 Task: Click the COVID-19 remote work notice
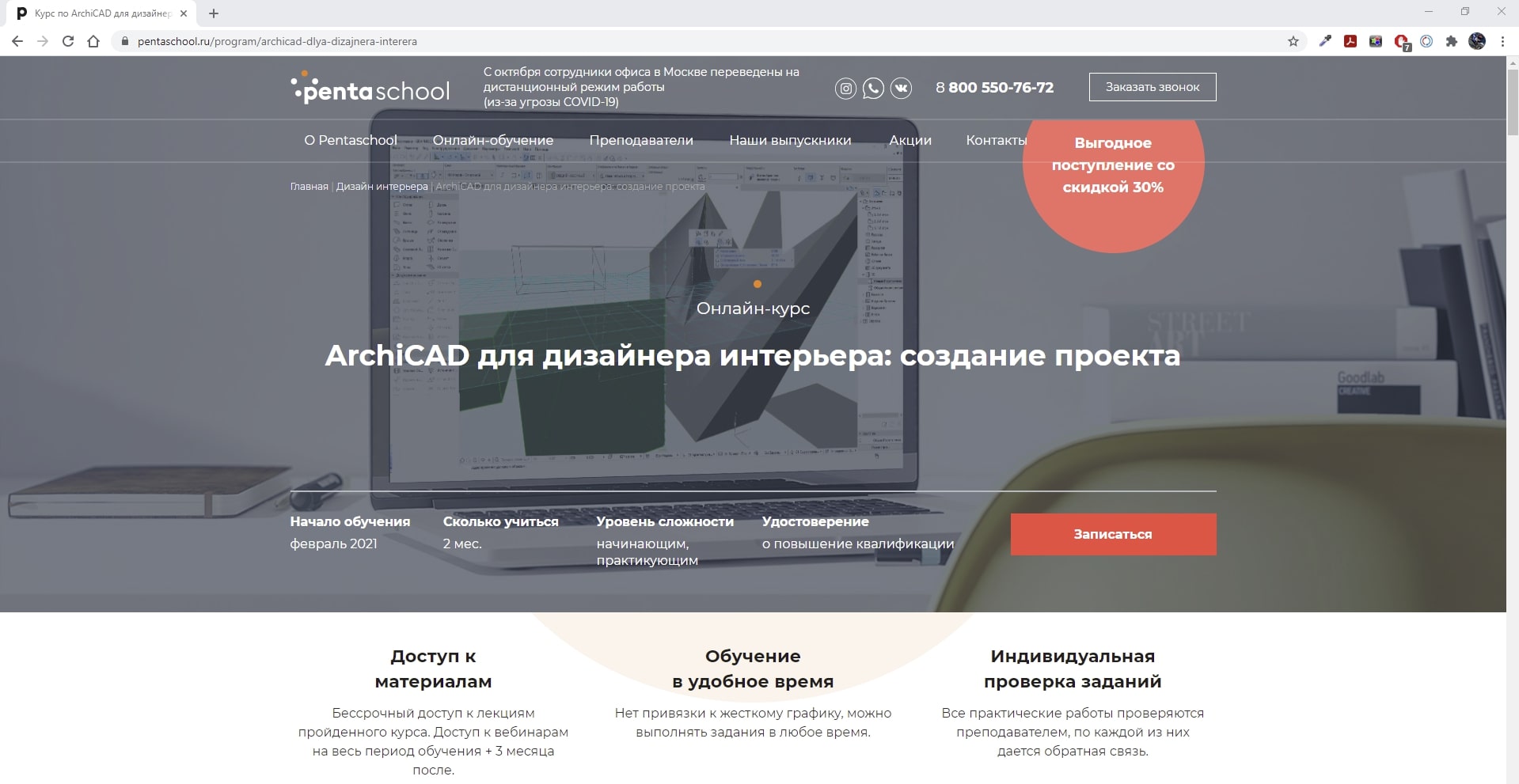pyautogui.click(x=641, y=87)
